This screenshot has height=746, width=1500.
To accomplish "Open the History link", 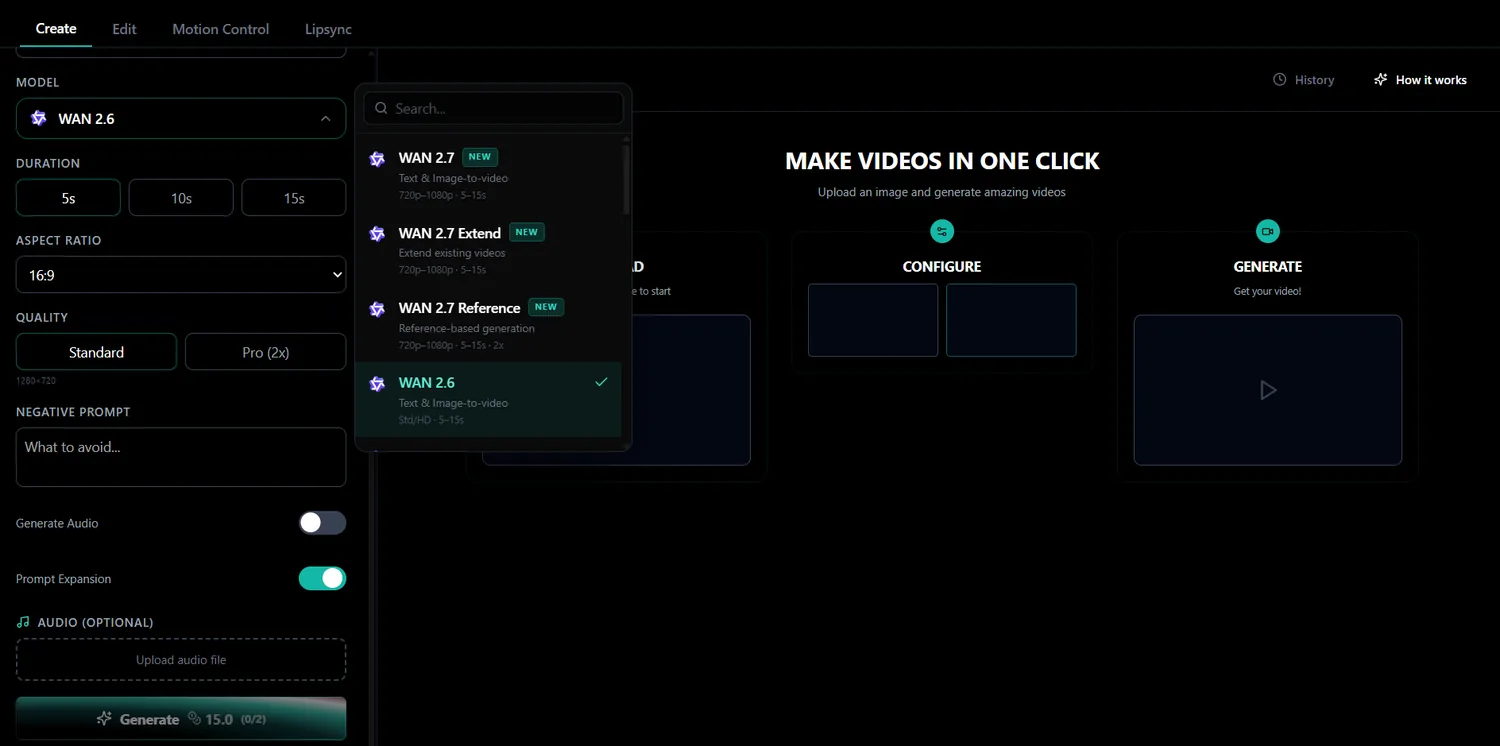I will point(1304,80).
